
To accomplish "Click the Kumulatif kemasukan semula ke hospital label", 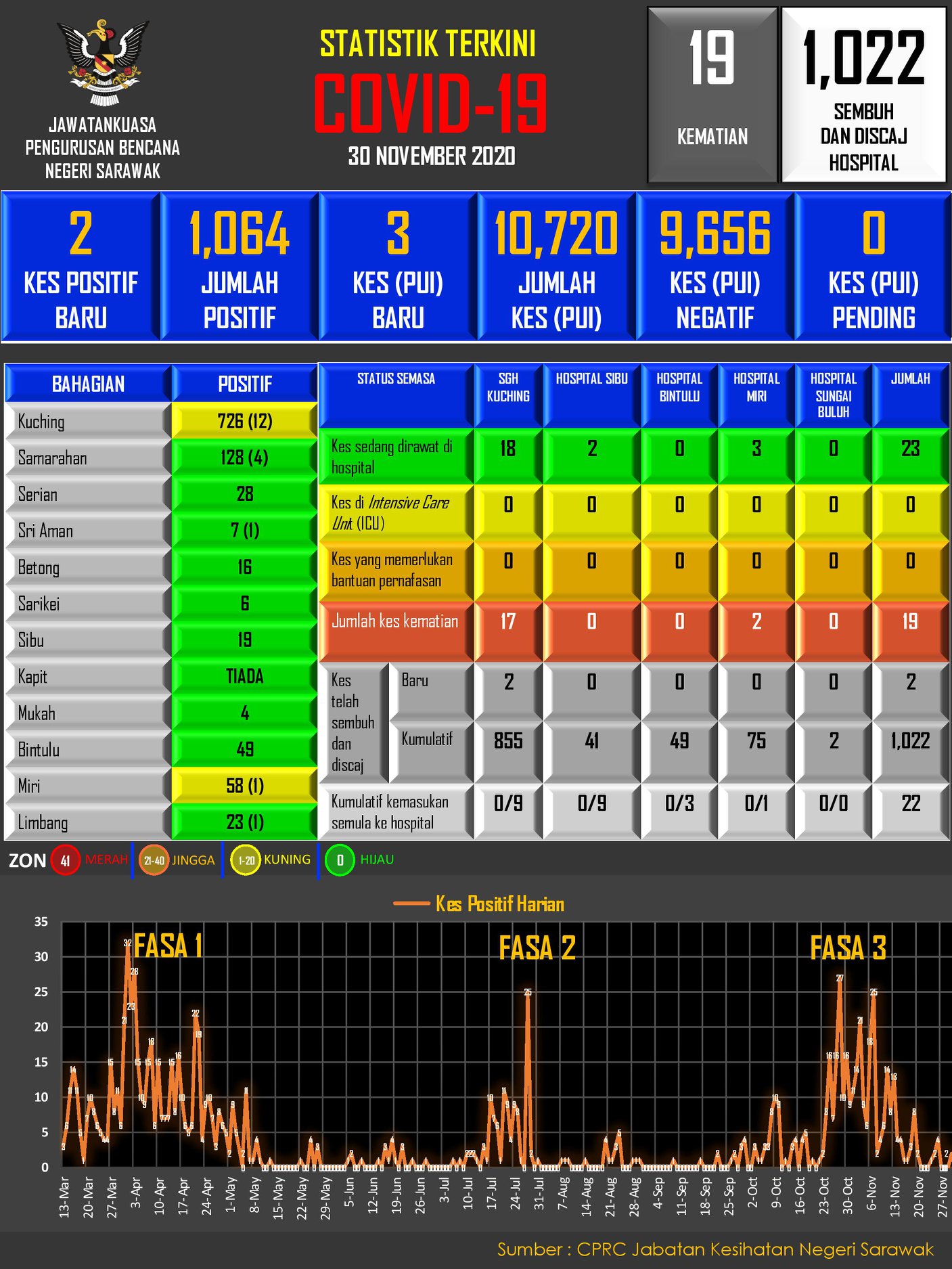I will pos(396,812).
